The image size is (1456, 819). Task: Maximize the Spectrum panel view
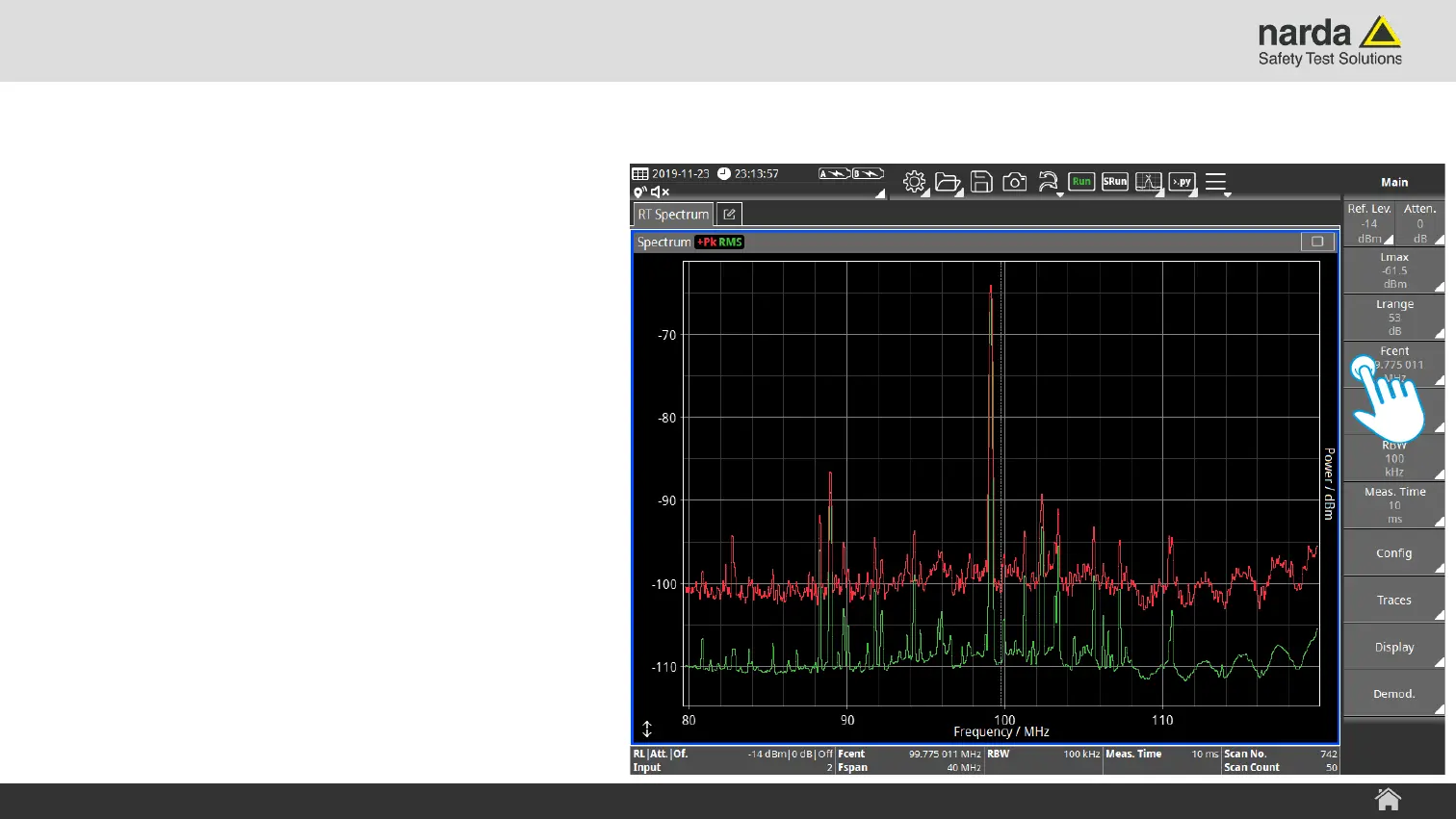tap(1316, 242)
